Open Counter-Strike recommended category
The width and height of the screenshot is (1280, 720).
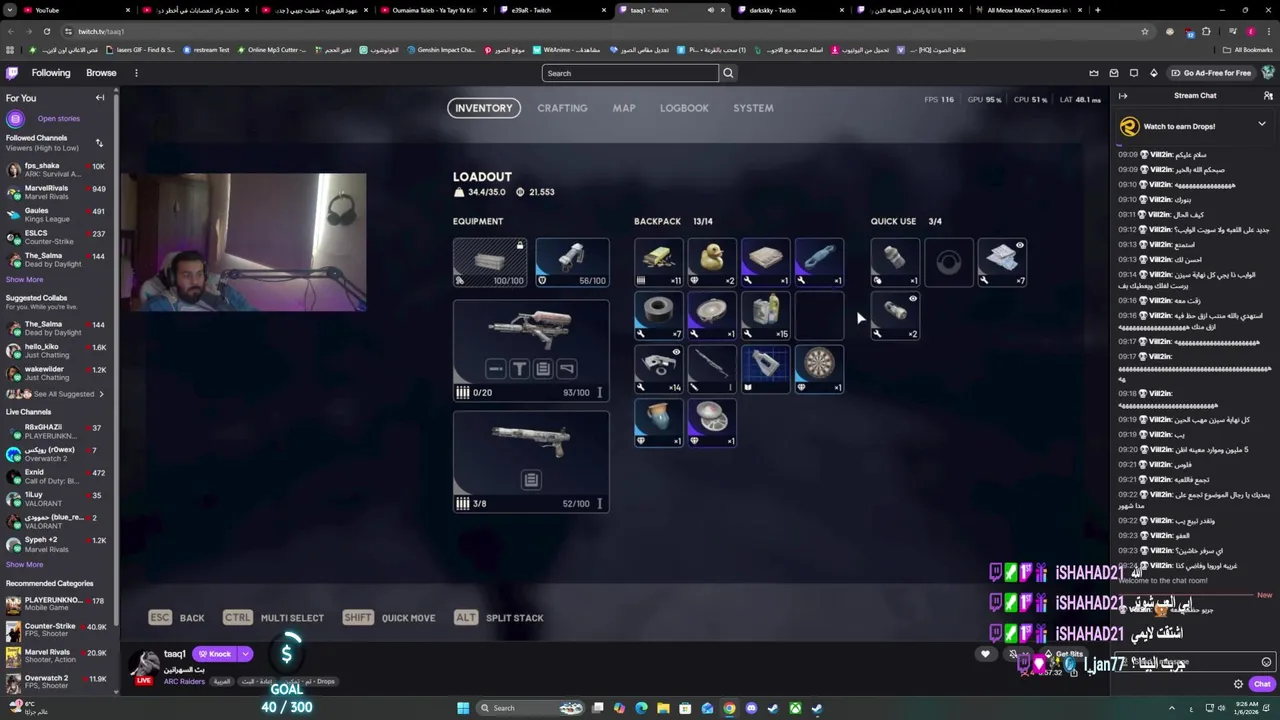[58, 631]
